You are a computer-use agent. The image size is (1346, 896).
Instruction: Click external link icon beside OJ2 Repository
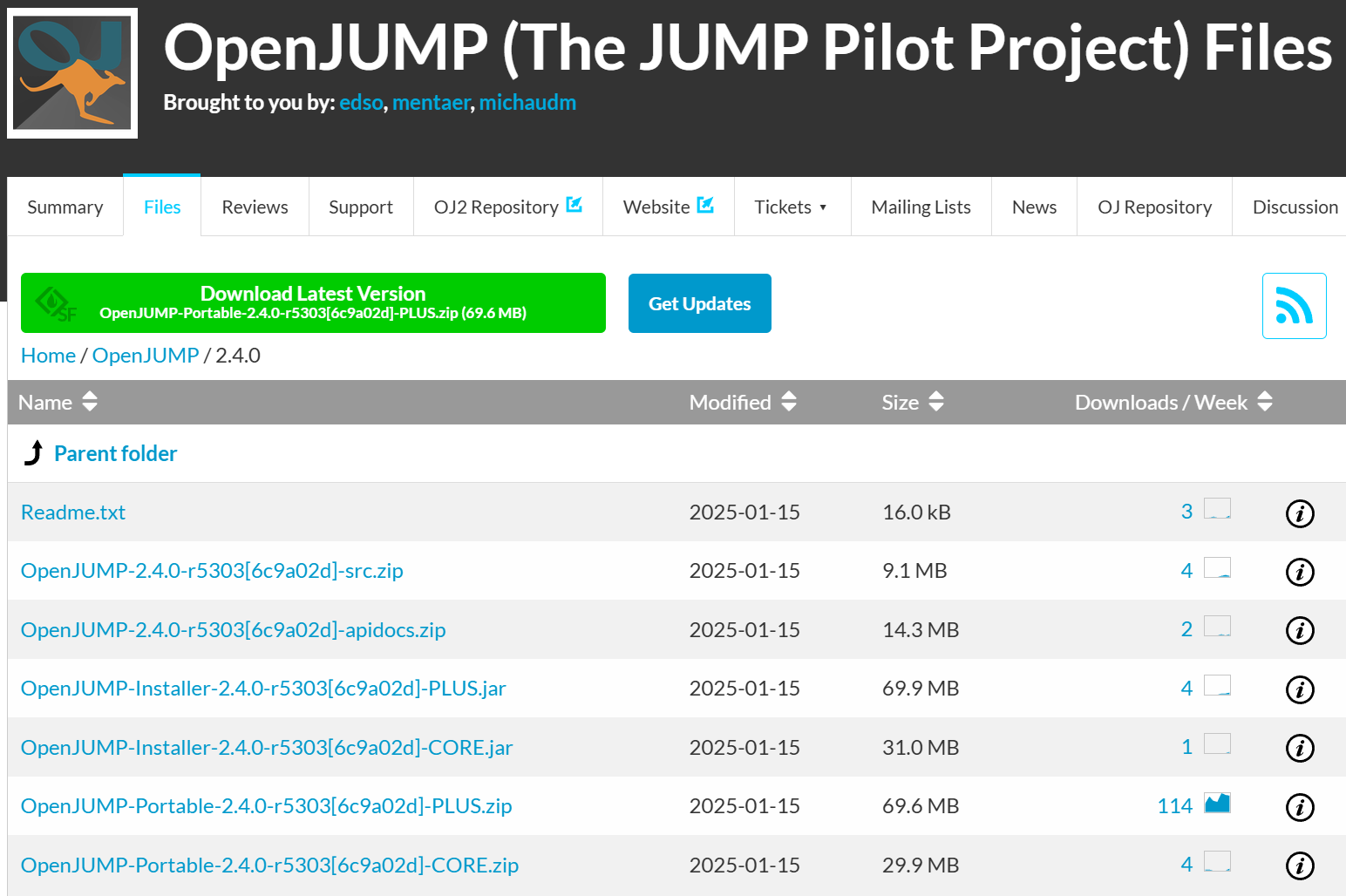574,205
